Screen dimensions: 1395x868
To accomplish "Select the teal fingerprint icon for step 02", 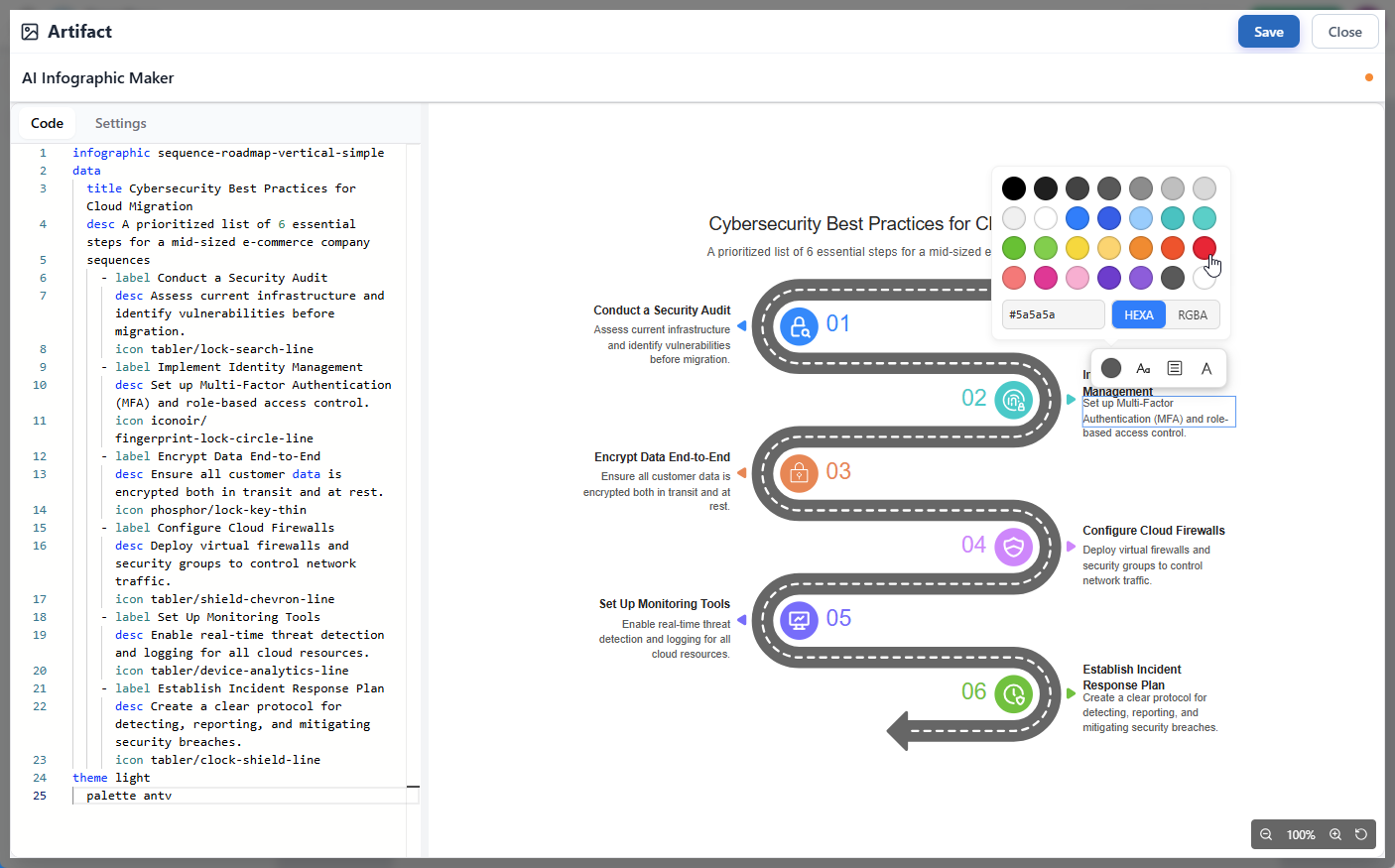I will click(1013, 400).
